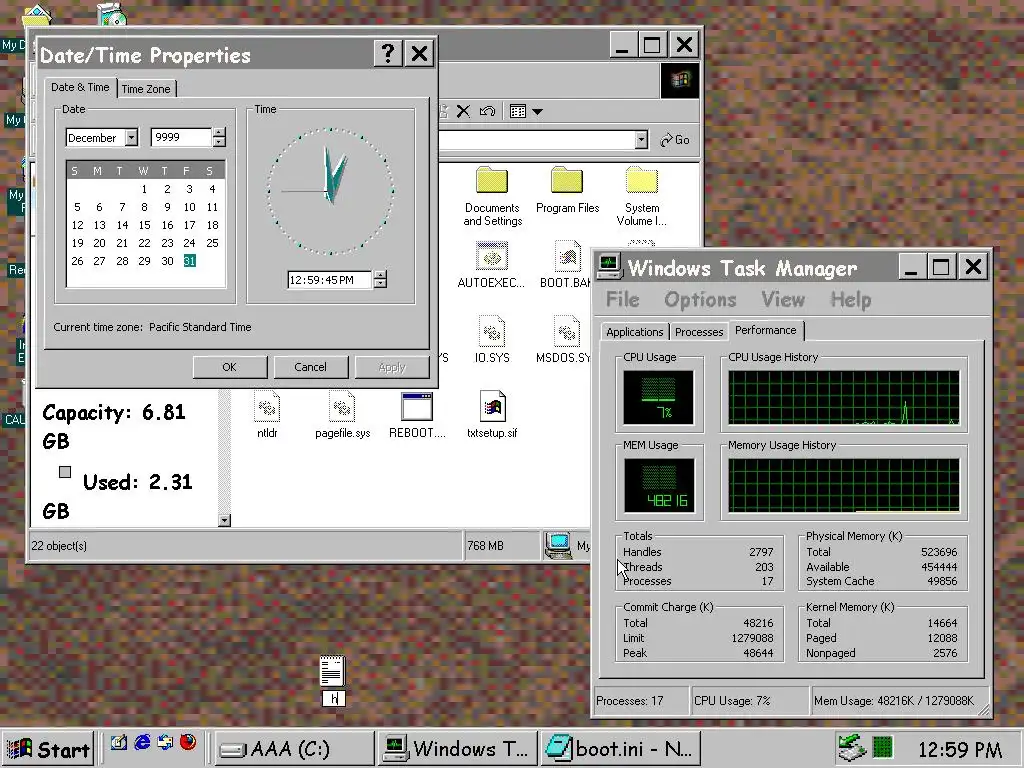Select the txtsetup.sif file icon
The image size is (1024, 768).
pyautogui.click(x=492, y=415)
